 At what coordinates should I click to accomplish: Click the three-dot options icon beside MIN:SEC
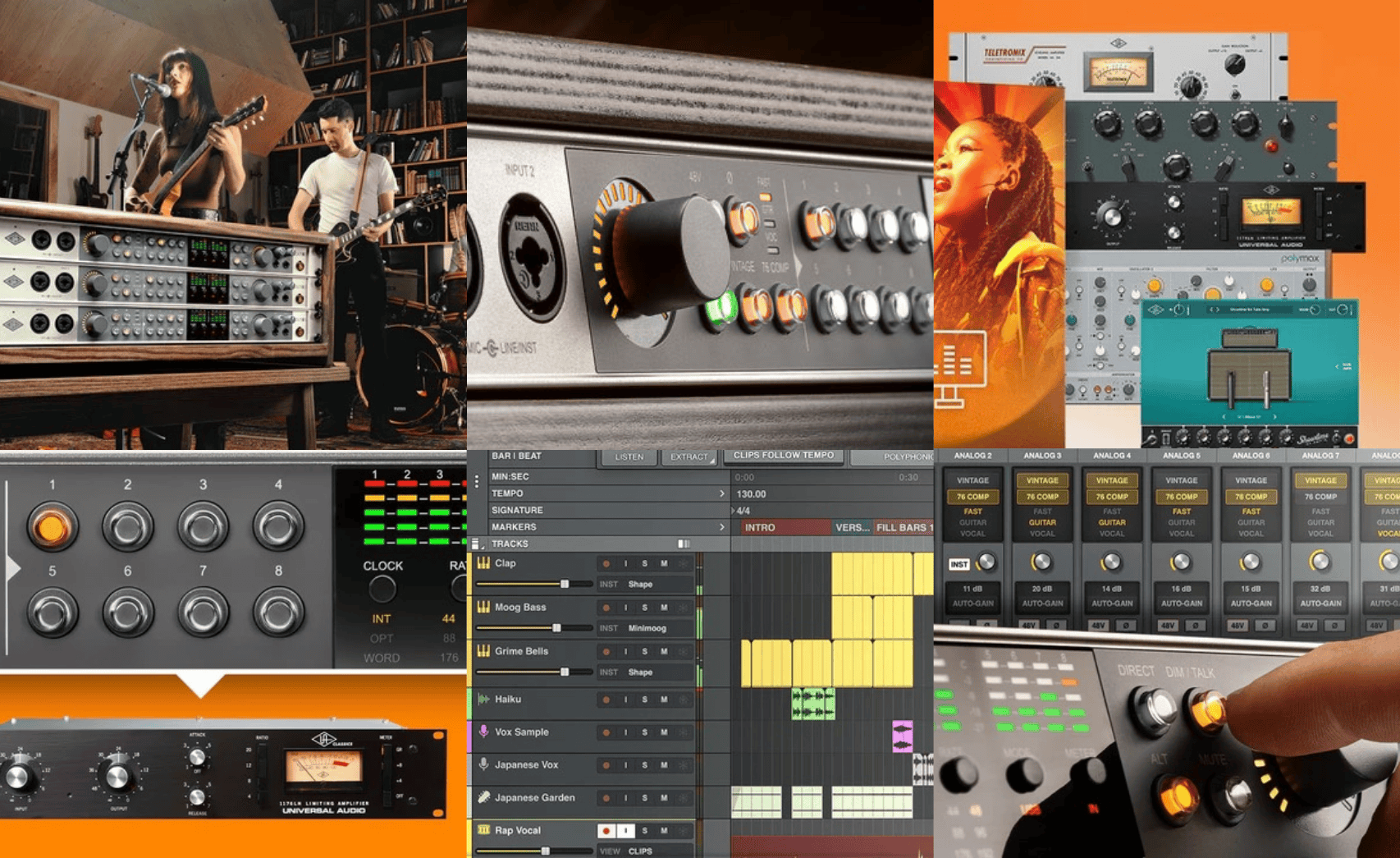click(x=477, y=482)
